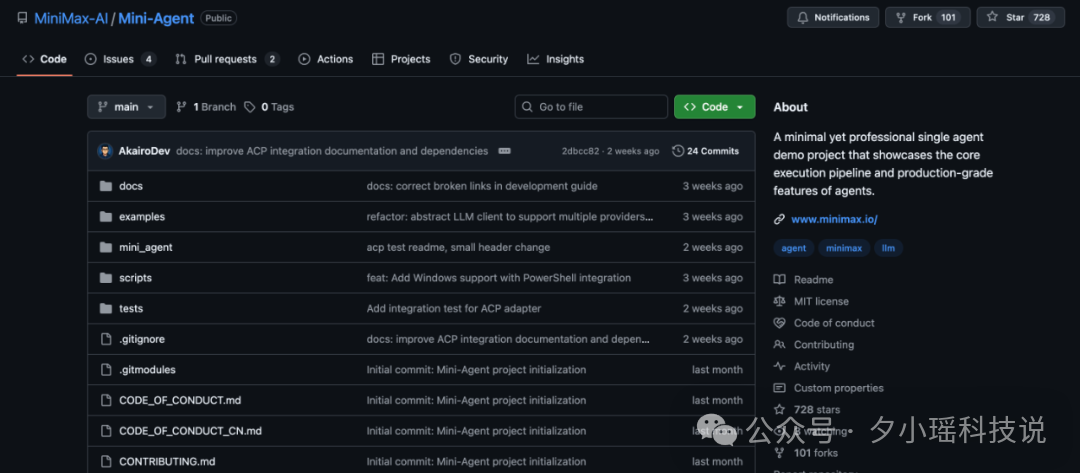Switch to the Projects tab
1080x473 pixels.
point(401,59)
